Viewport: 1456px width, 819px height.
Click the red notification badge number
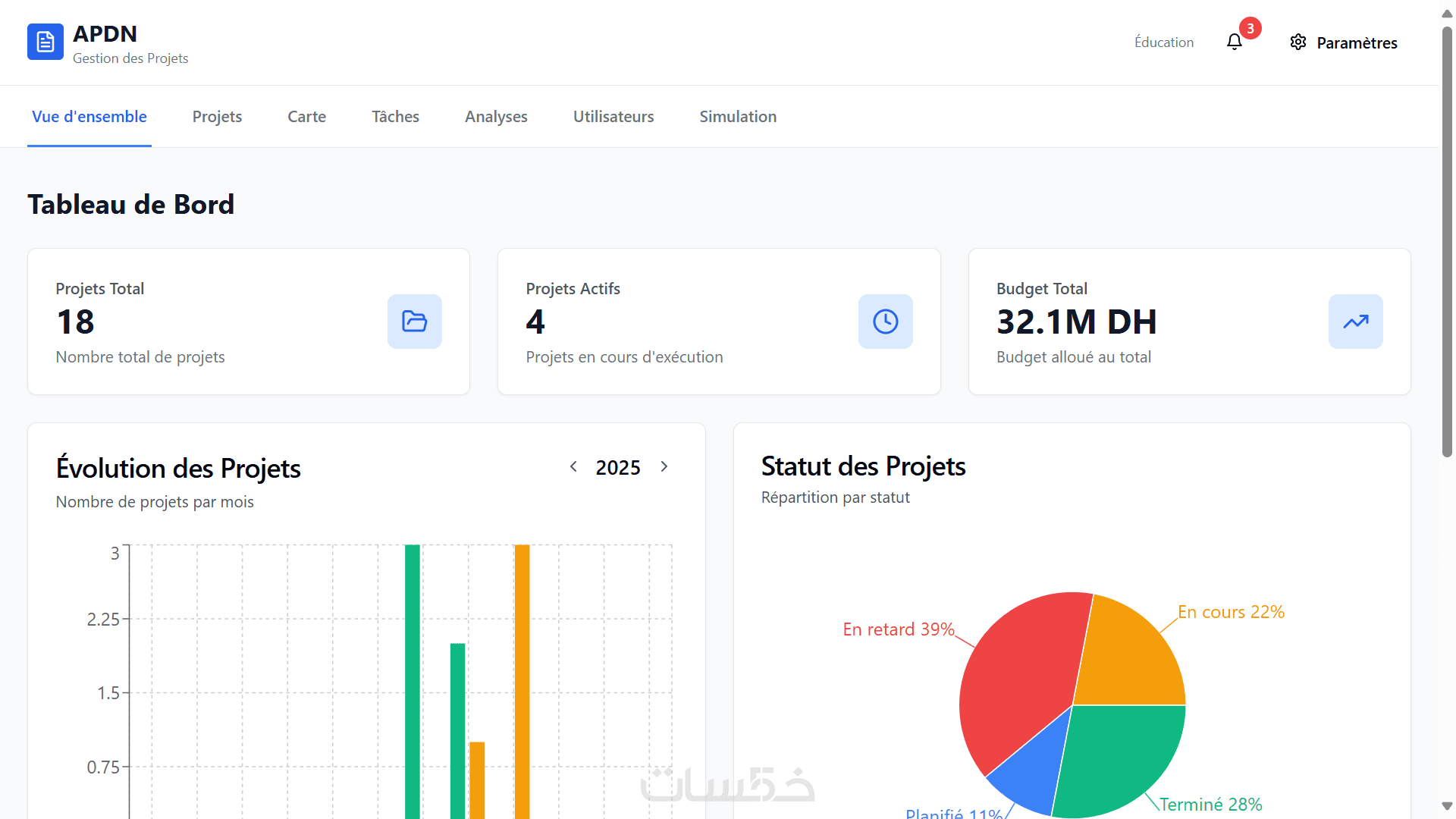click(x=1250, y=29)
